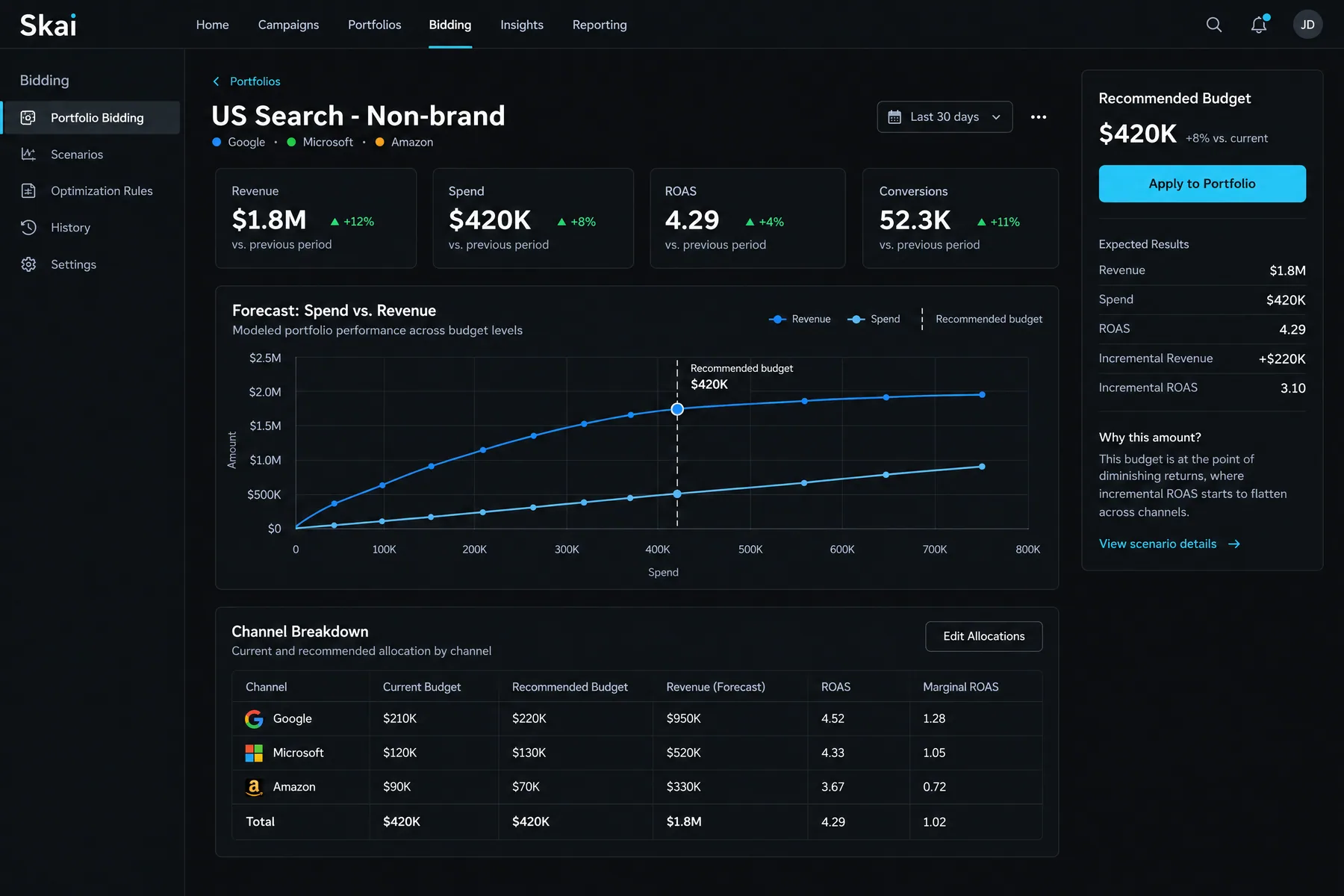
Task: Click the arrow next to View scenario details
Action: click(x=1234, y=544)
